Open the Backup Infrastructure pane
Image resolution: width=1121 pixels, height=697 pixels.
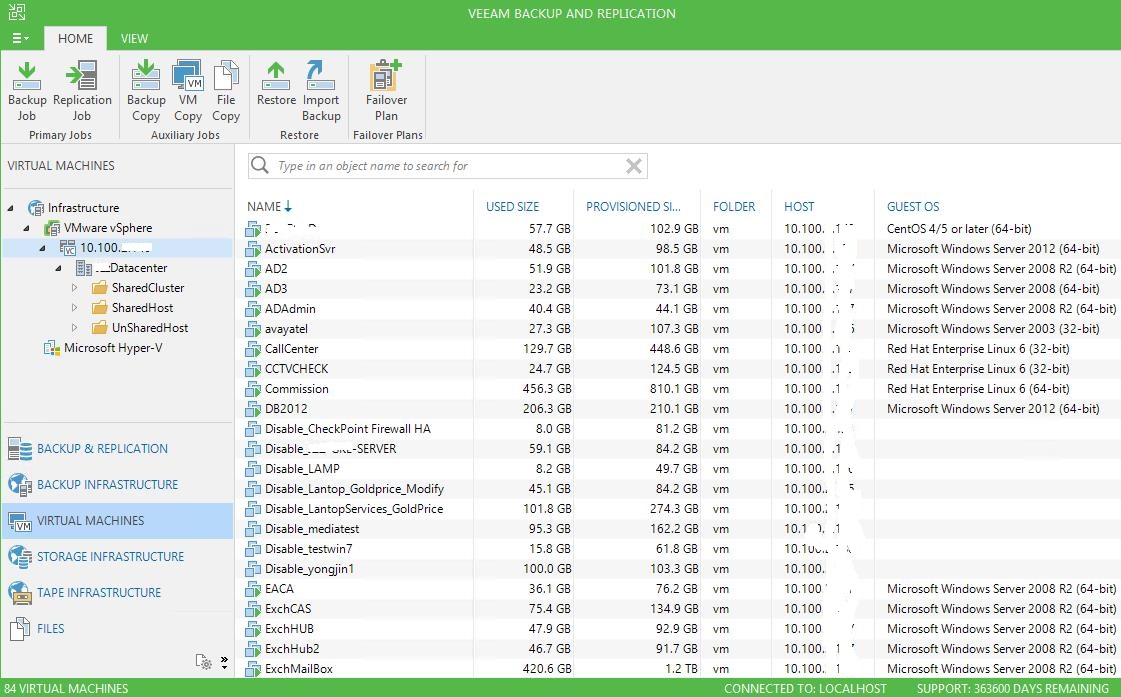[x=107, y=485]
